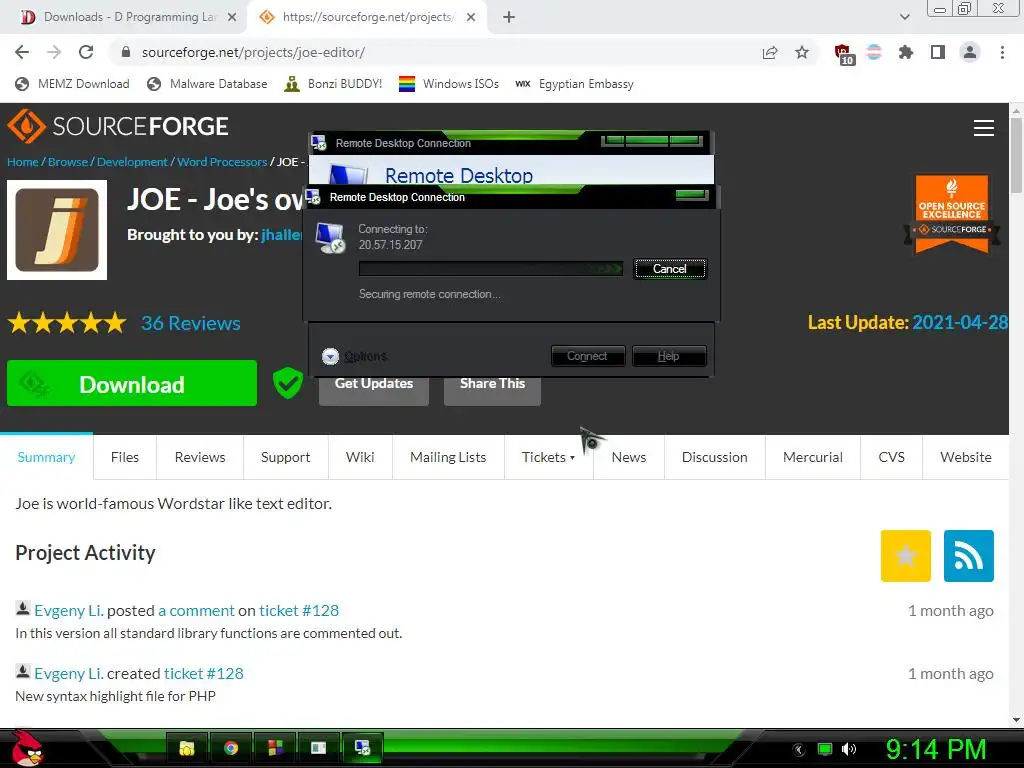Click the Open Source Excellence badge
This screenshot has height=768, width=1024.
[x=952, y=214]
